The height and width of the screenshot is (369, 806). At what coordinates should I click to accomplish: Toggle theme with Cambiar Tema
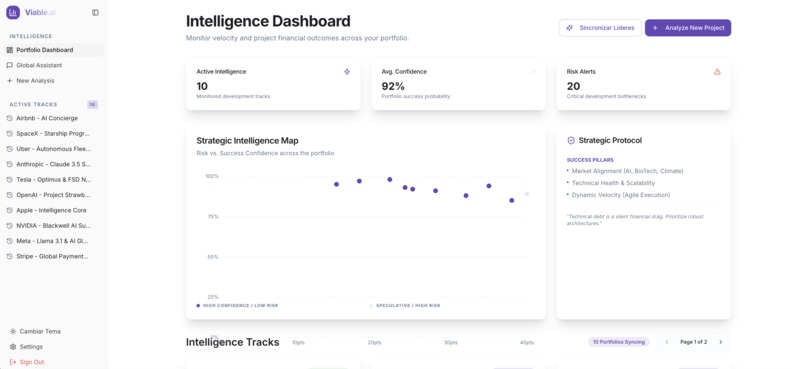tap(40, 331)
